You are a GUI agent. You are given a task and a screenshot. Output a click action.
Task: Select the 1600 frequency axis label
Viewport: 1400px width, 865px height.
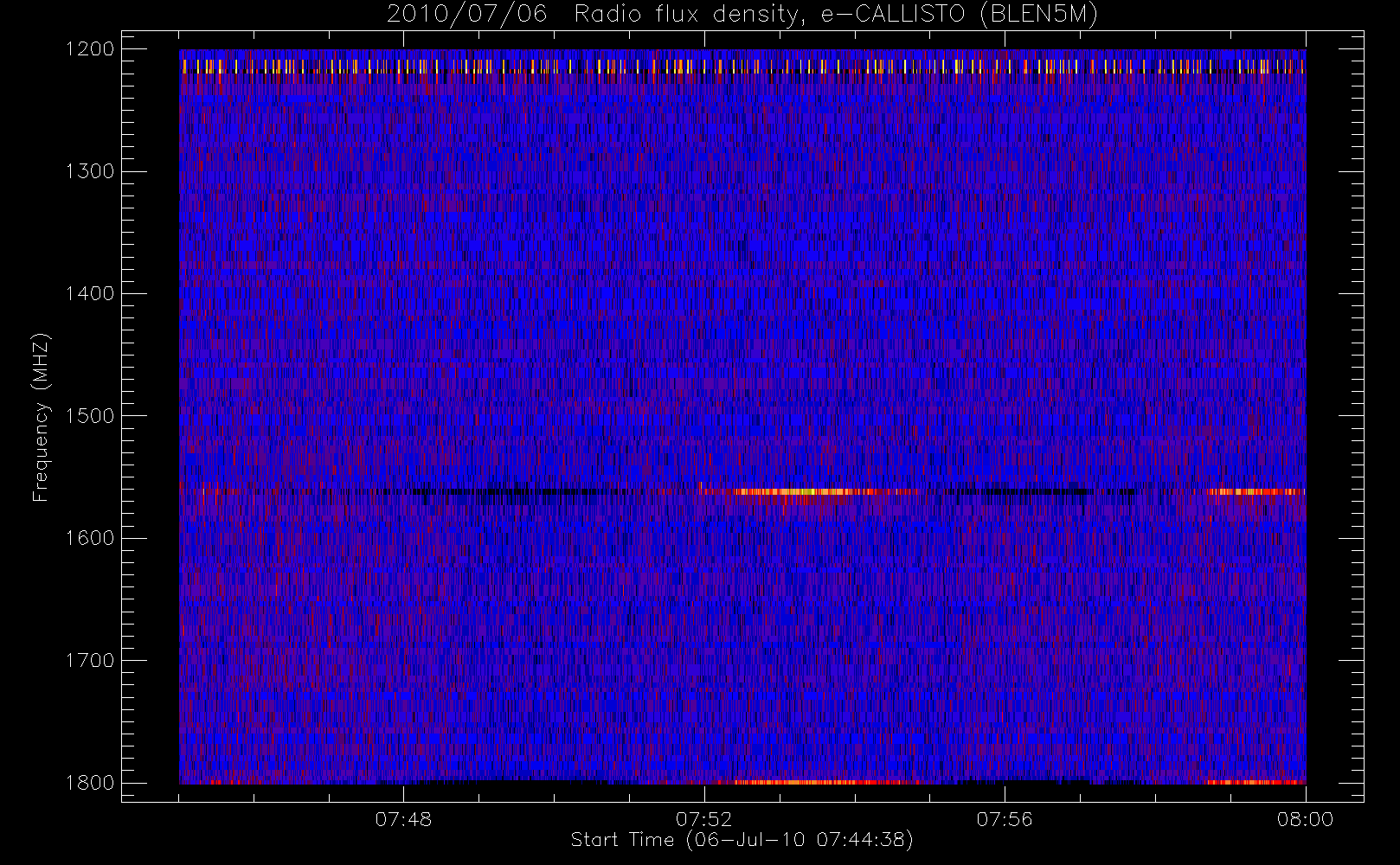91,538
